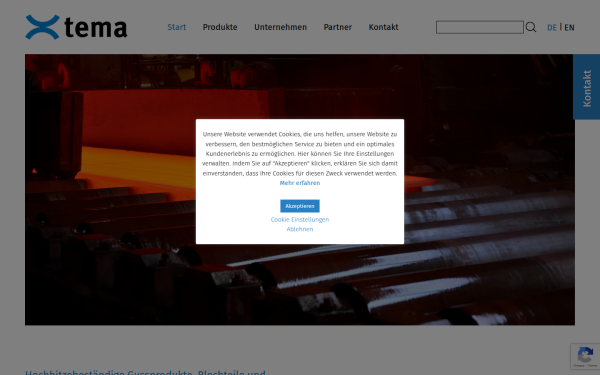The image size is (600, 375).
Task: Open the Kontakt menu item in header
Action: (x=383, y=27)
